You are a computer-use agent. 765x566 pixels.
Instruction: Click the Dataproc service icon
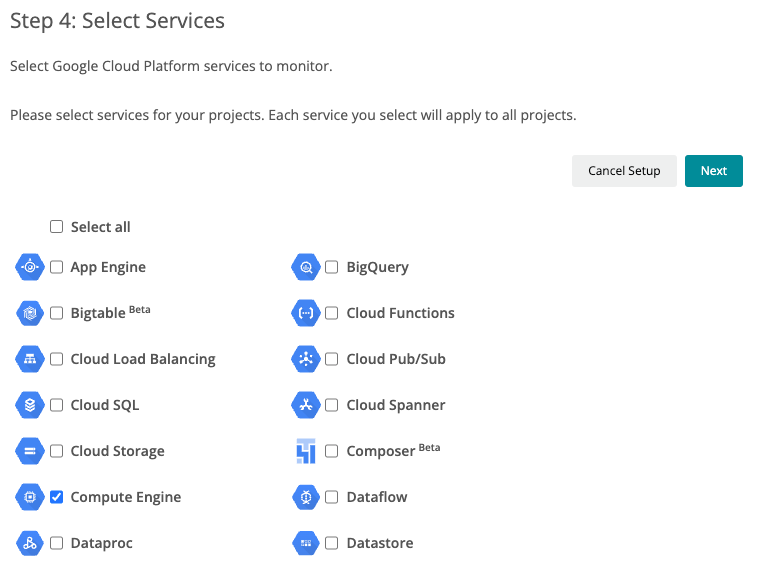point(30,543)
